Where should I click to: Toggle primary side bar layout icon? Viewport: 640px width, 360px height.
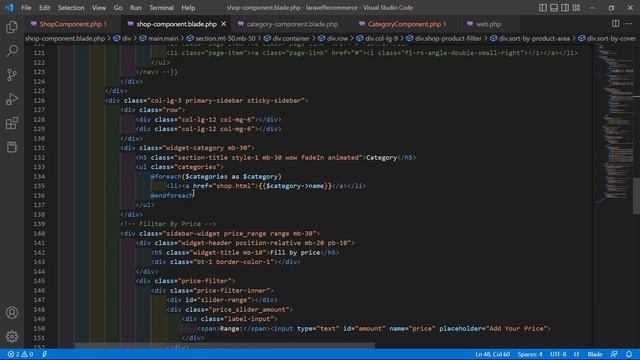pos(542,8)
